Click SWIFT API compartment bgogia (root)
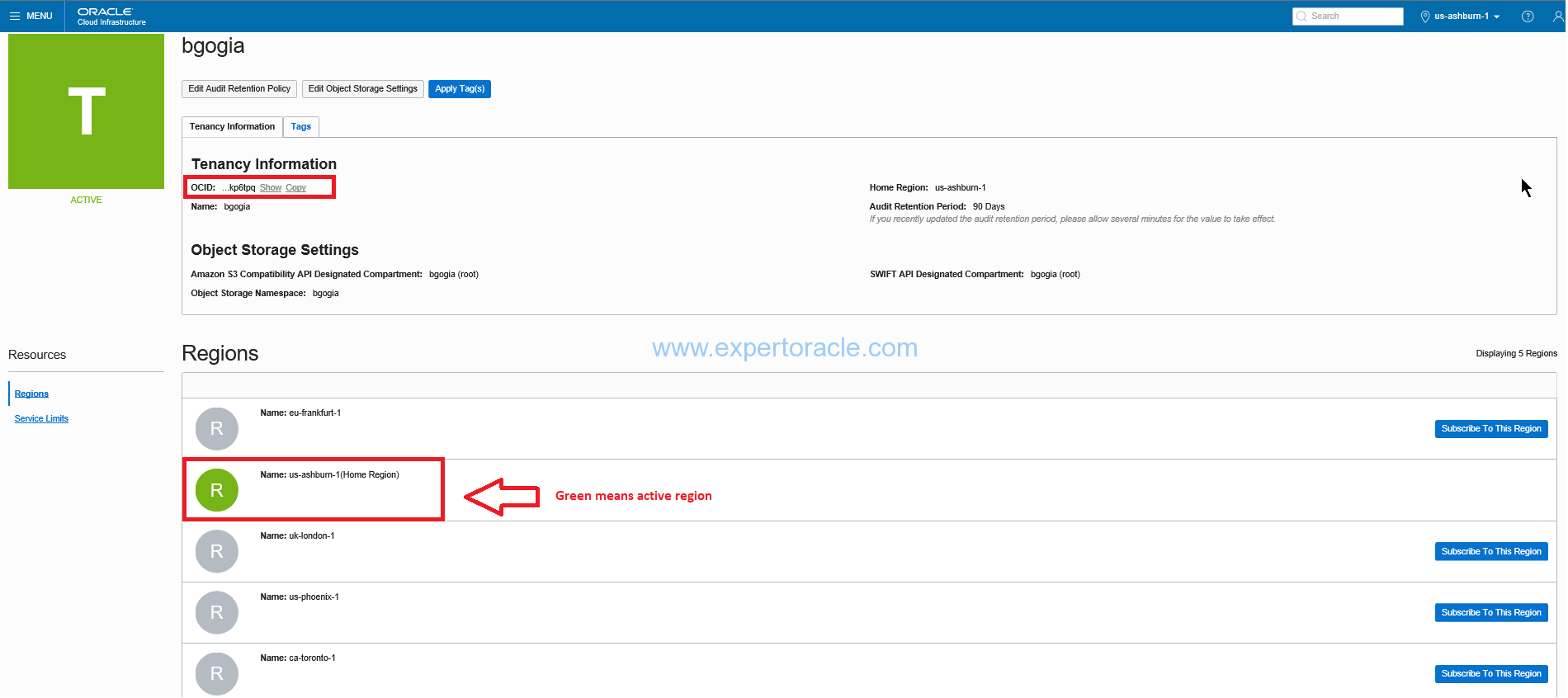This screenshot has width=1568, height=698. coord(1055,274)
